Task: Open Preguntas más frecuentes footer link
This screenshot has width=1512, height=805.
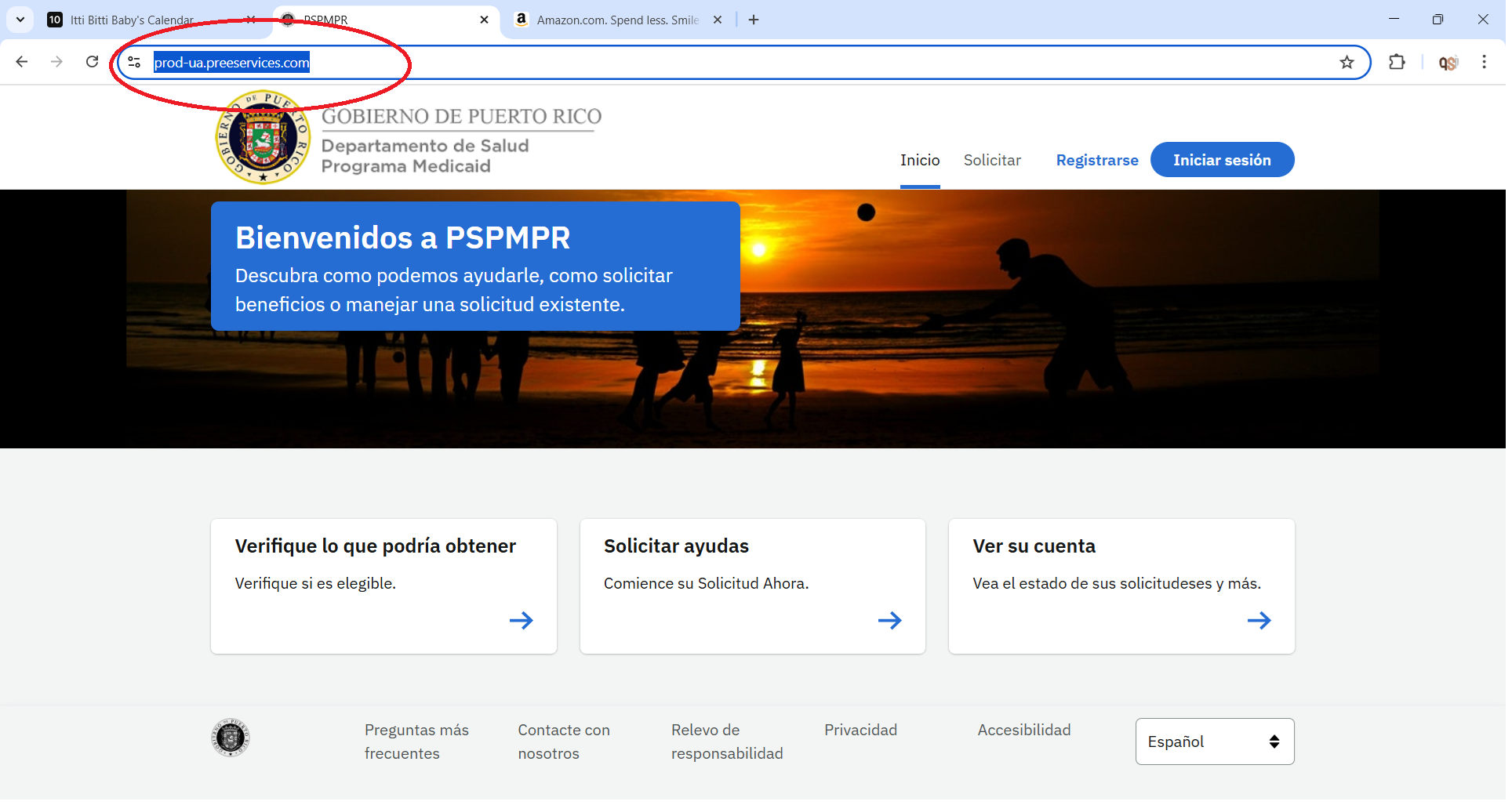Action: pyautogui.click(x=416, y=742)
